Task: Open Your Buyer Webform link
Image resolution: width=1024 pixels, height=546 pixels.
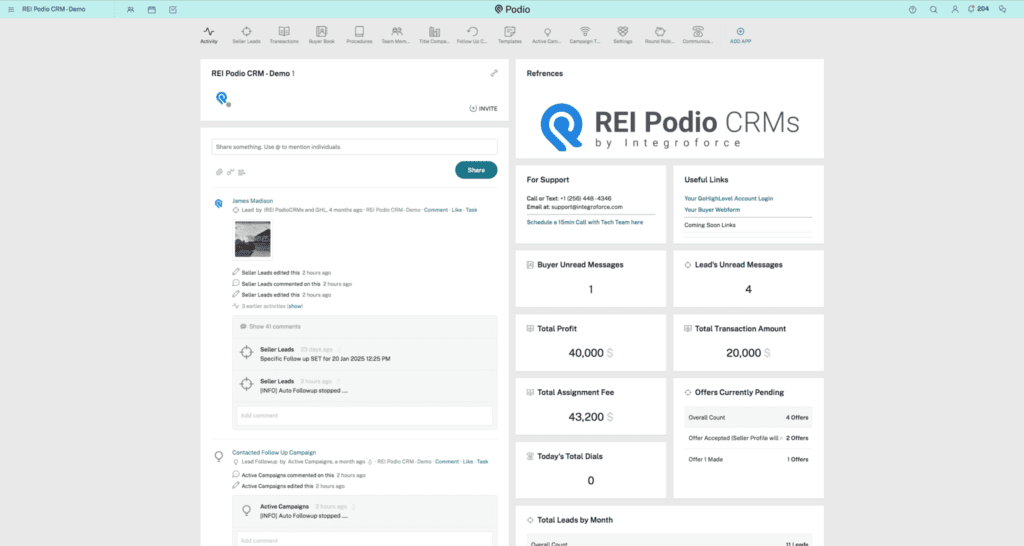Action: 712,210
